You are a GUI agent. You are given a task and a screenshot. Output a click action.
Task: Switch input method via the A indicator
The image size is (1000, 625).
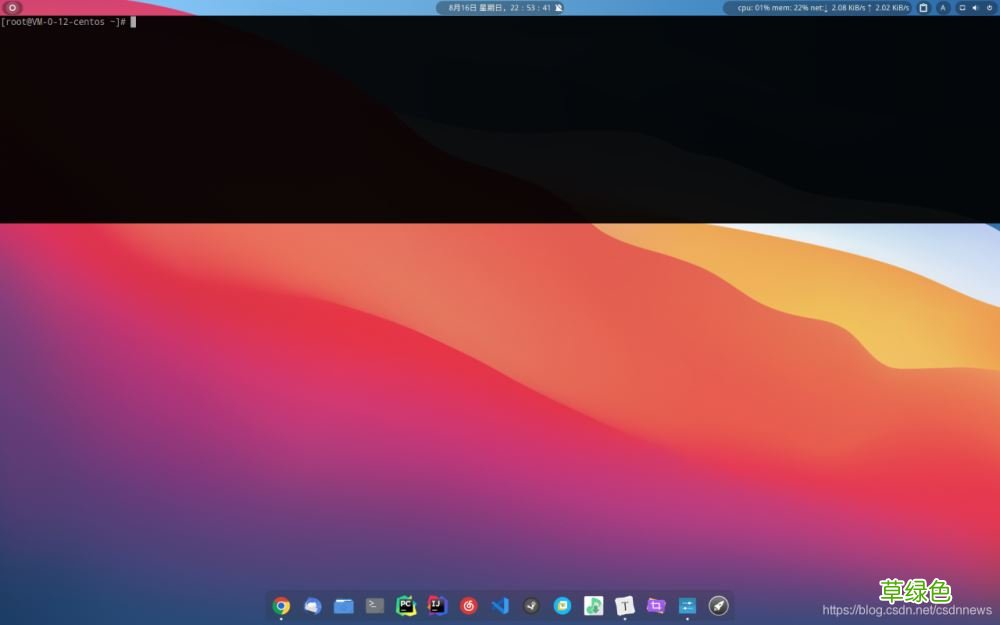(944, 7)
